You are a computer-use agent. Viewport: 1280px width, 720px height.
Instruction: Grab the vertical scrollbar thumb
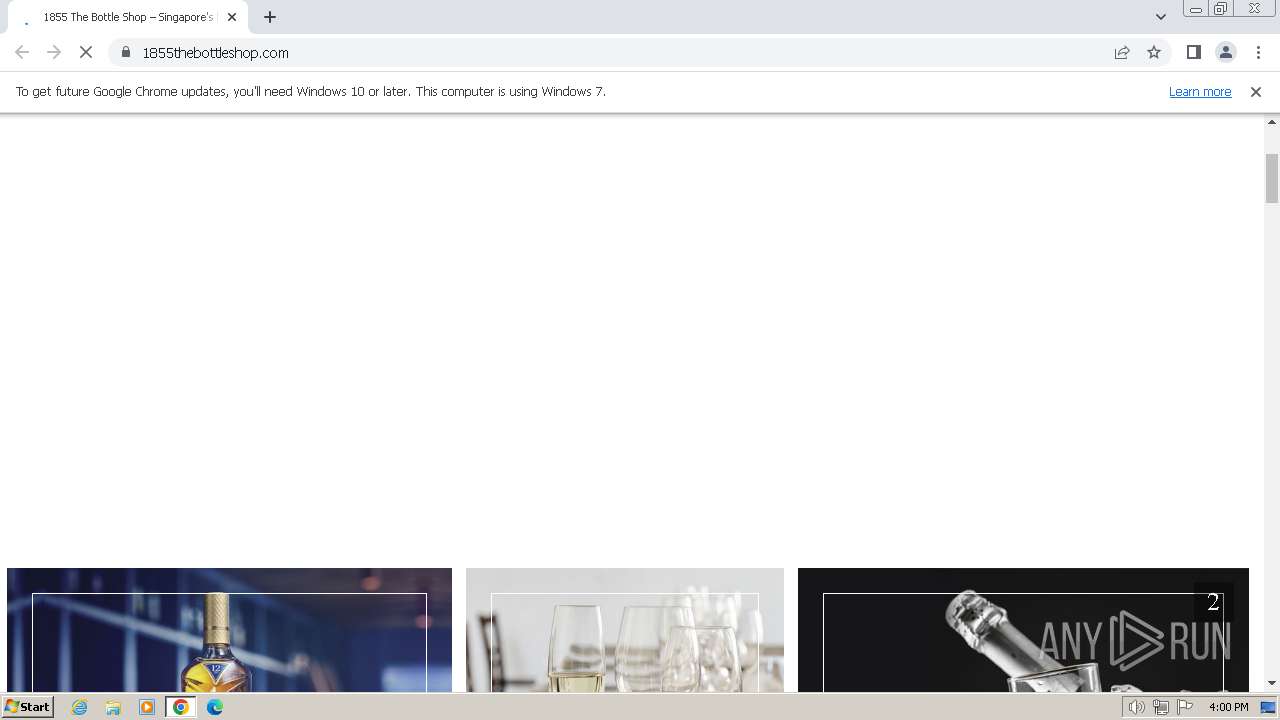tap(1272, 178)
